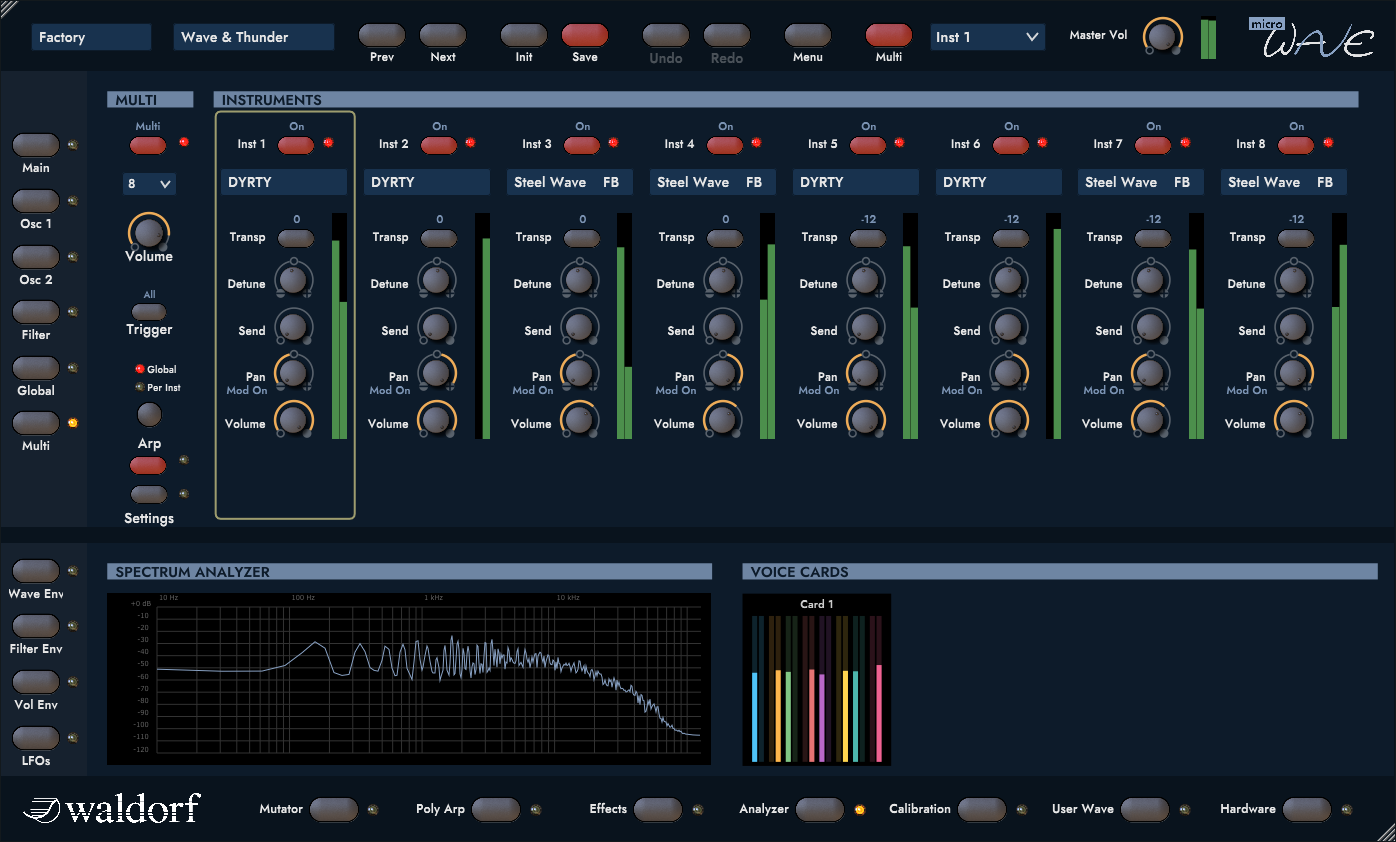
Task: Click Inst 5 Transp button
Action: pos(867,238)
